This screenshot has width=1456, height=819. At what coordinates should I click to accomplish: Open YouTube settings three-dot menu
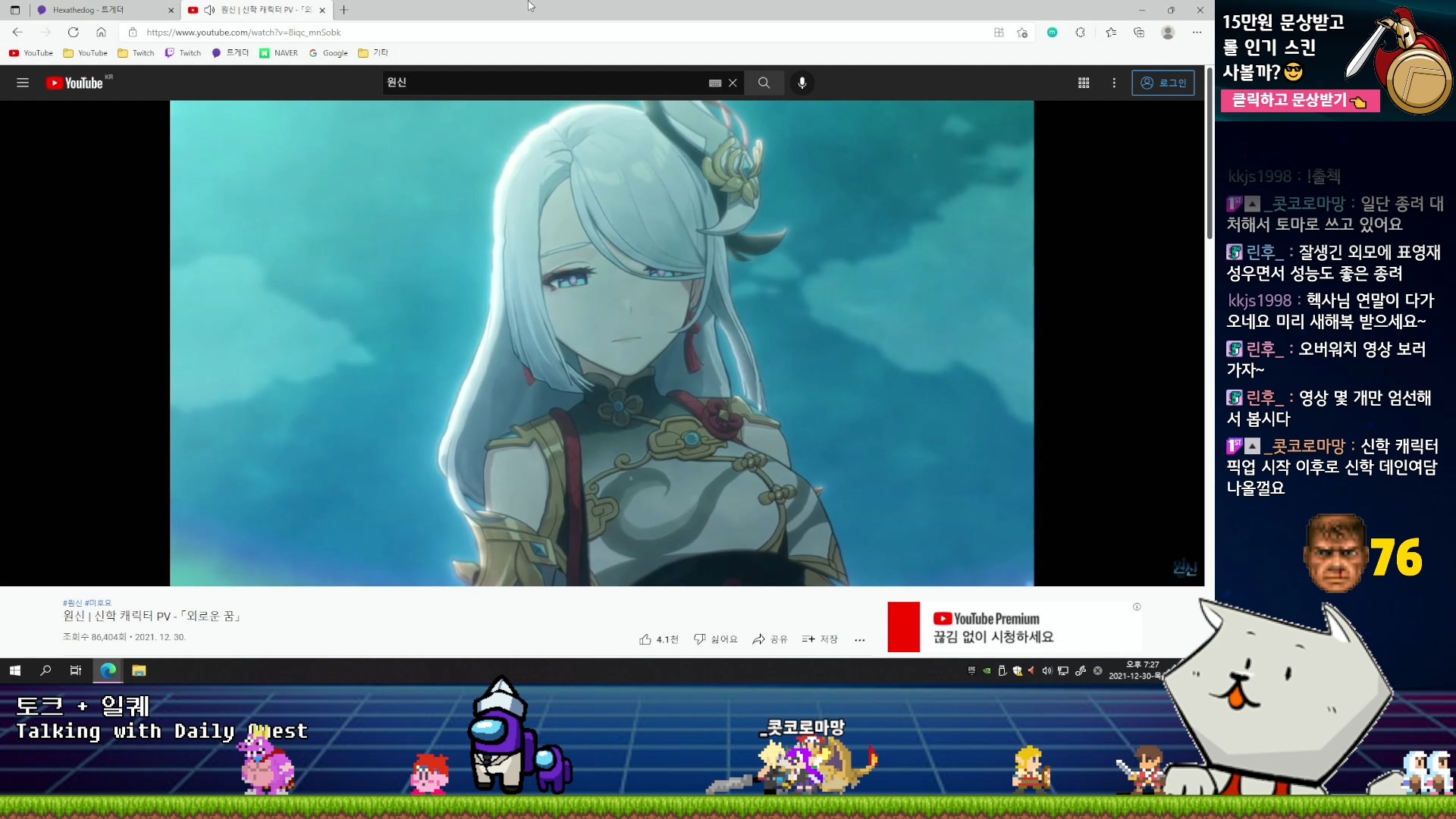tap(1114, 83)
